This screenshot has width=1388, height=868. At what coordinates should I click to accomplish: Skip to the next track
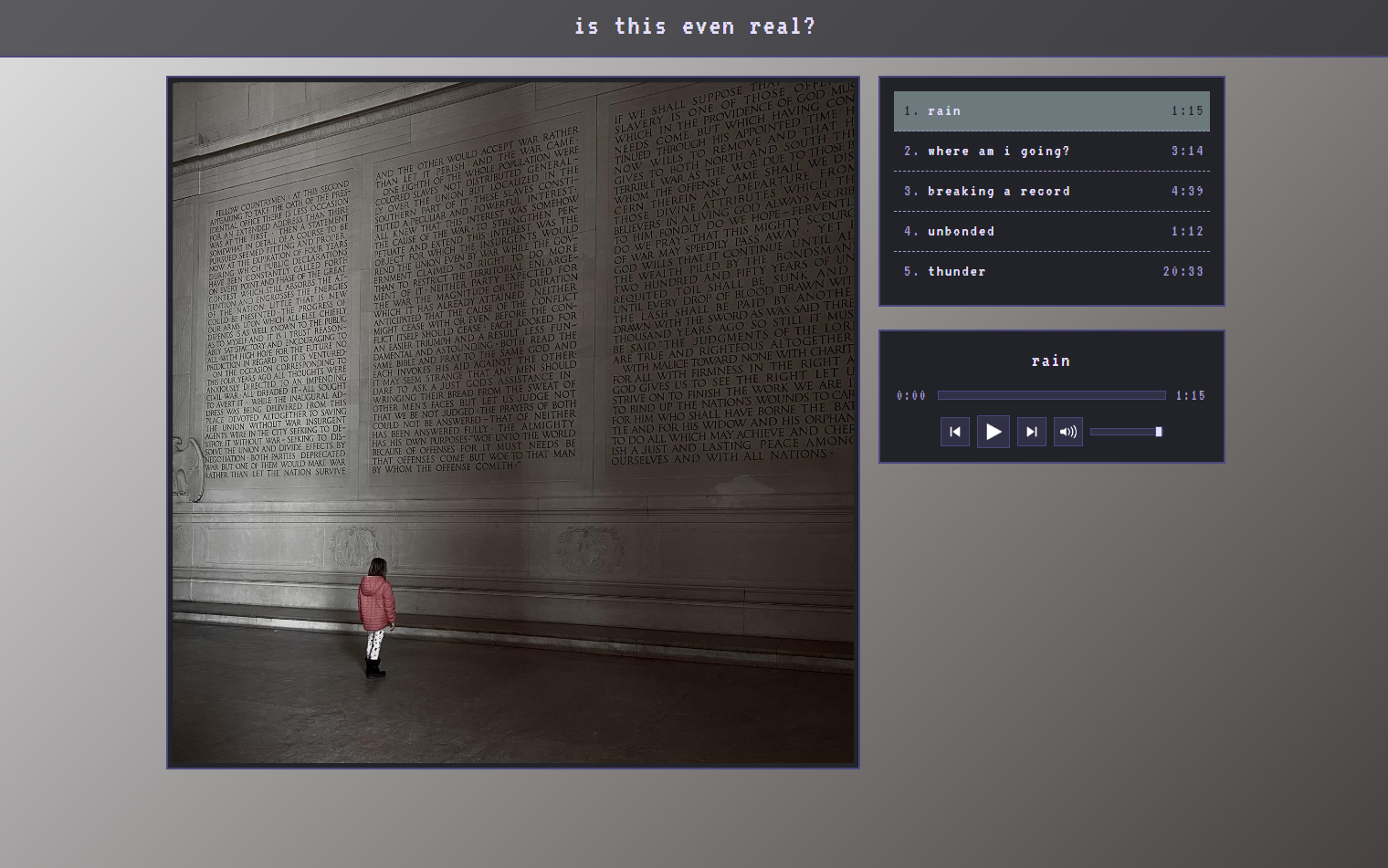(1032, 432)
